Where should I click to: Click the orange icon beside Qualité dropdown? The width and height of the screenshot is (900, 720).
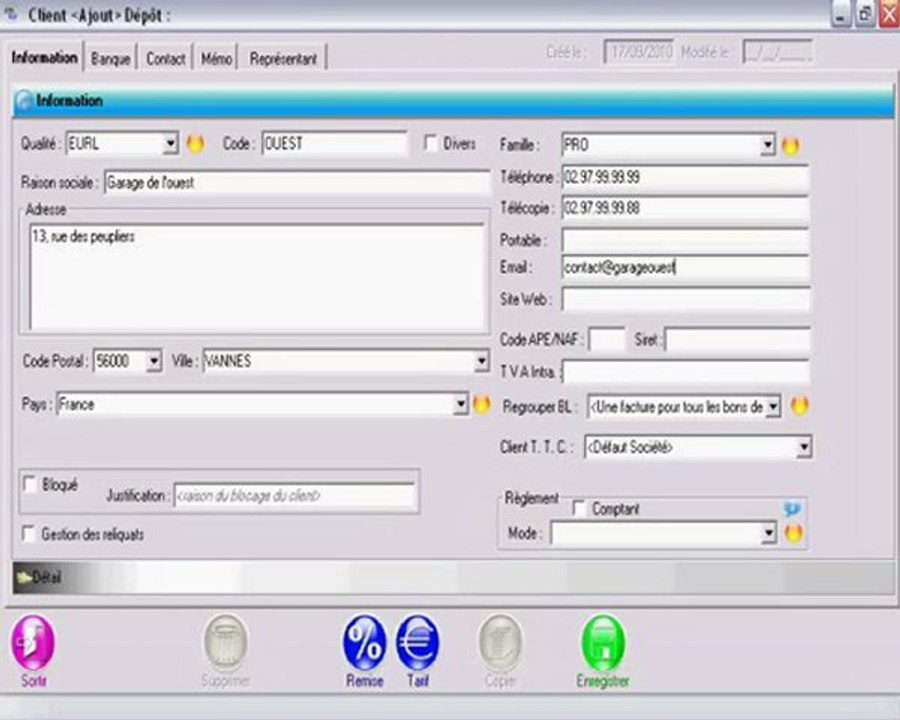(196, 144)
